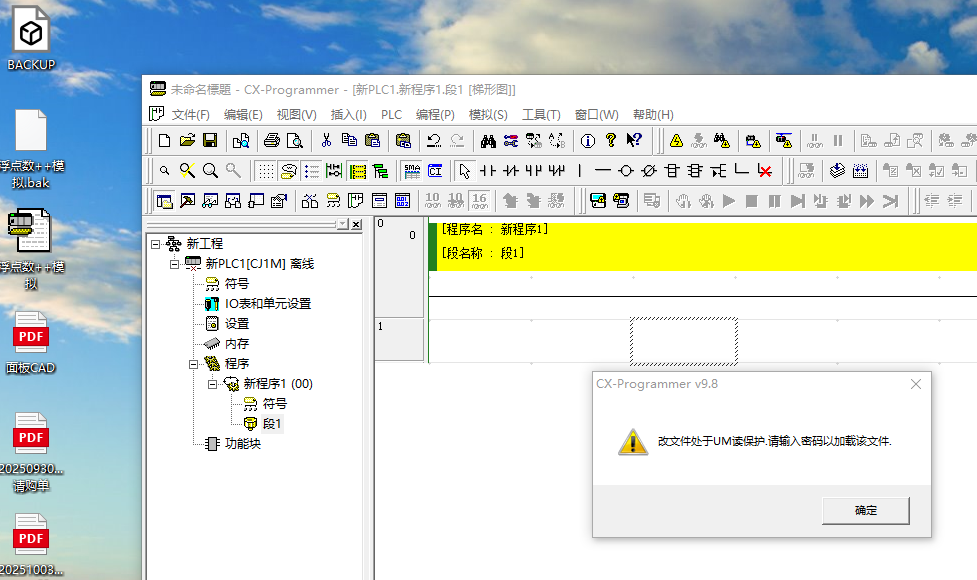The height and width of the screenshot is (580, 977).
Task: Select the new open contact tool
Action: pyautogui.click(x=488, y=171)
